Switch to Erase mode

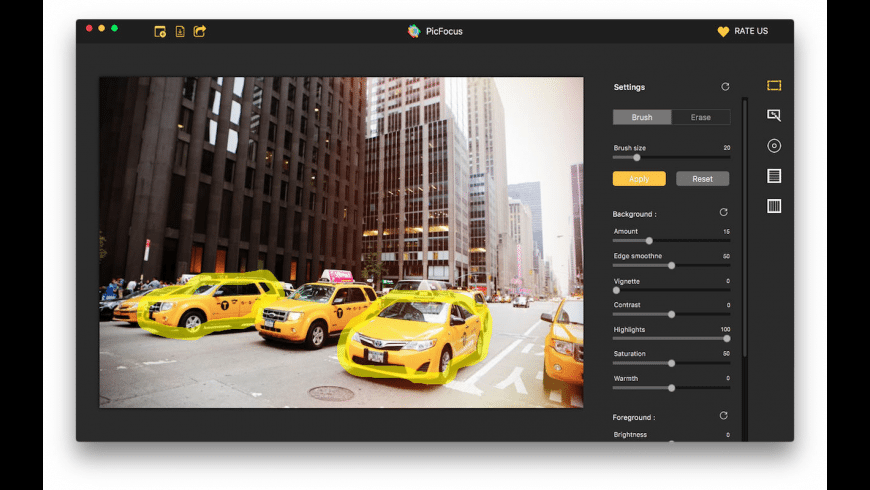pos(701,117)
